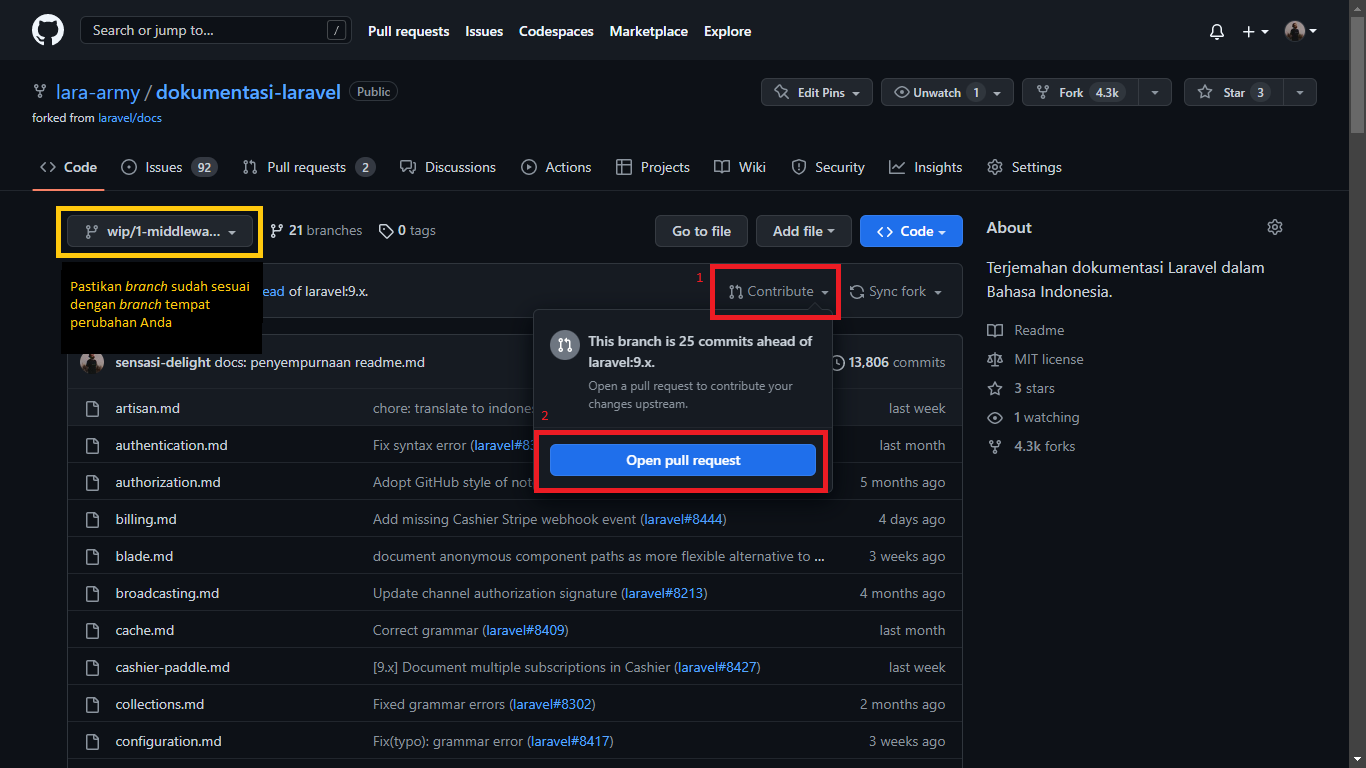Image resolution: width=1366 pixels, height=768 pixels.
Task: Focus the Search or jump to field
Action: [214, 31]
